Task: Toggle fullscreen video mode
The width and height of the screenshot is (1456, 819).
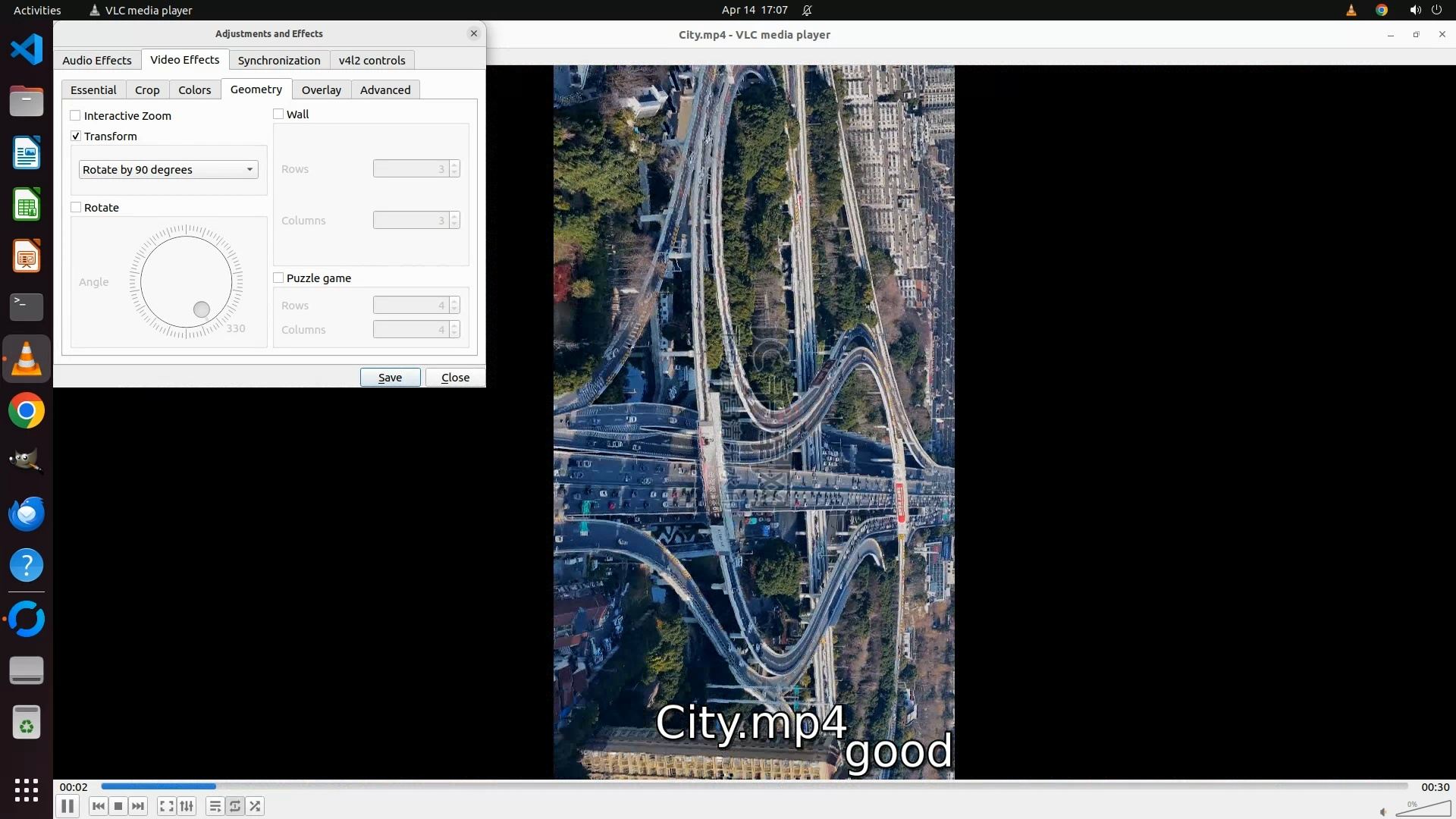Action: [x=167, y=806]
